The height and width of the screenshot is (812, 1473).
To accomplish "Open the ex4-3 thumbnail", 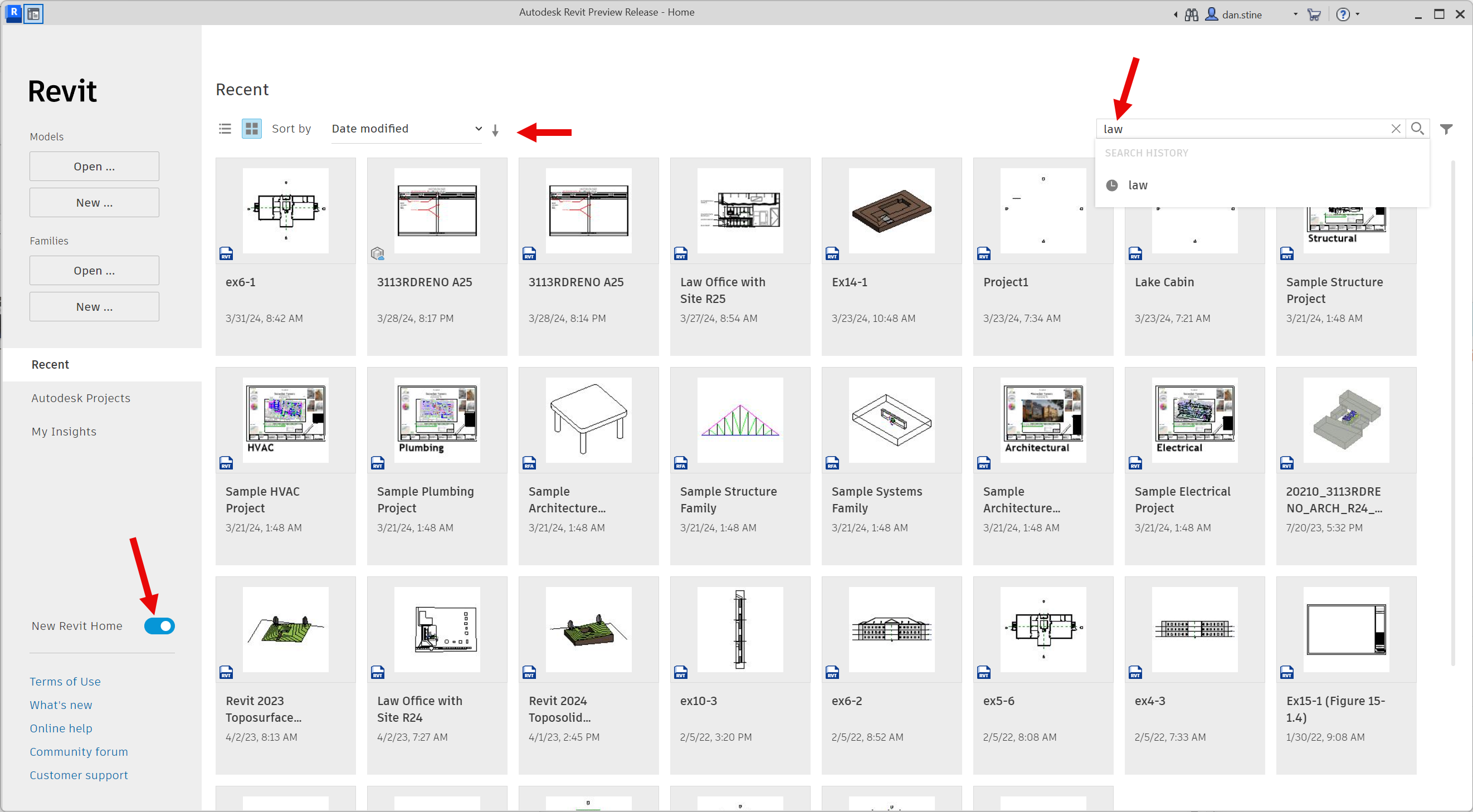I will 1195,630.
